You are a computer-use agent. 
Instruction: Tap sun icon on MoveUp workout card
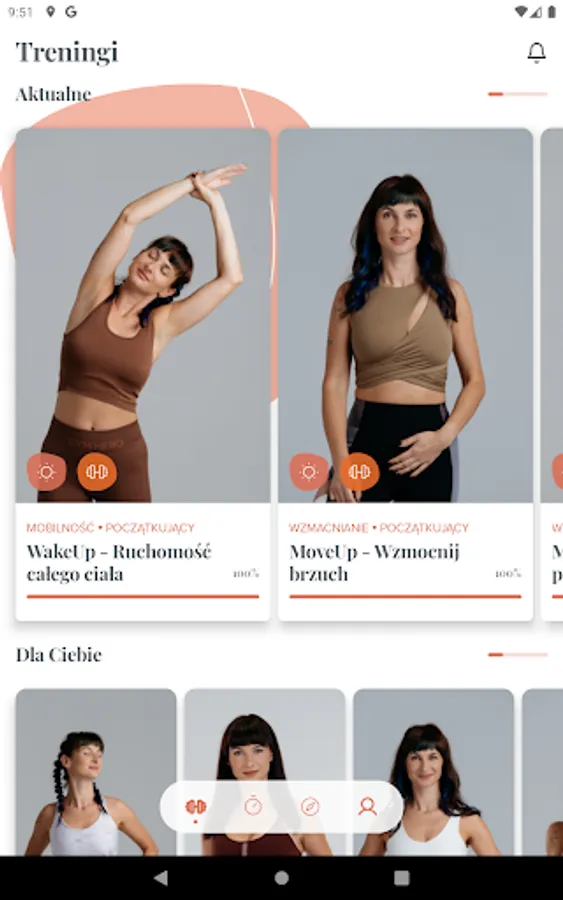(x=309, y=472)
